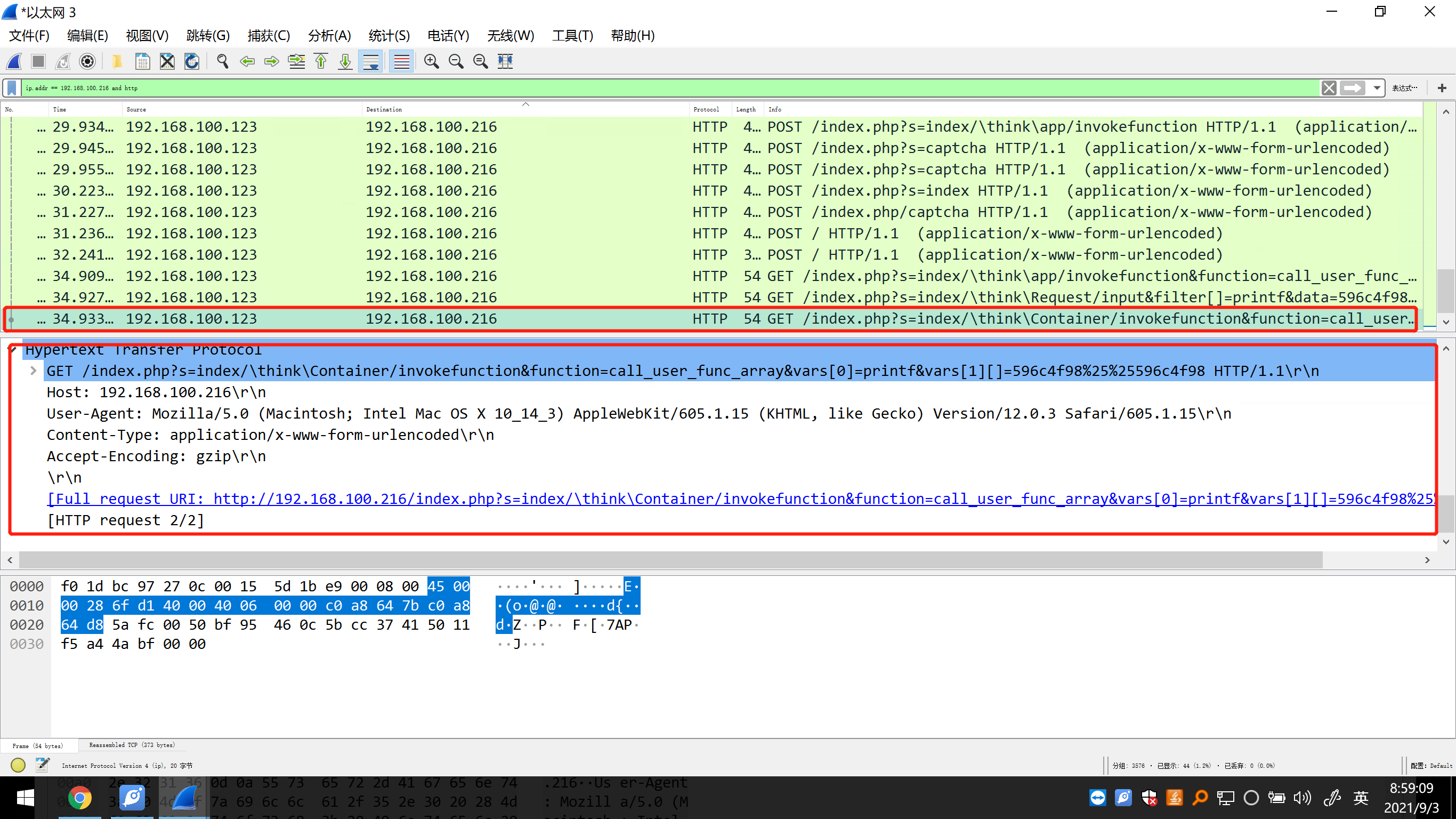1456x819 pixels.
Task: Collapse the Hypertext Transfer Protocol tree
Action: (x=13, y=350)
